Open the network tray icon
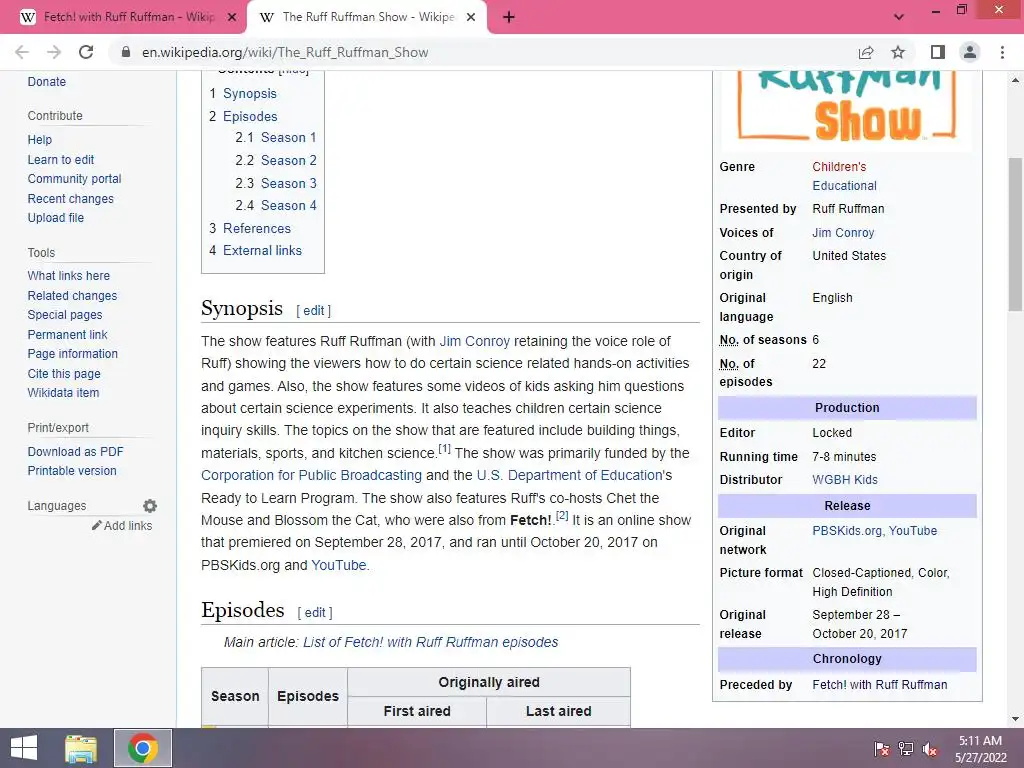The image size is (1024, 768). pyautogui.click(x=906, y=748)
